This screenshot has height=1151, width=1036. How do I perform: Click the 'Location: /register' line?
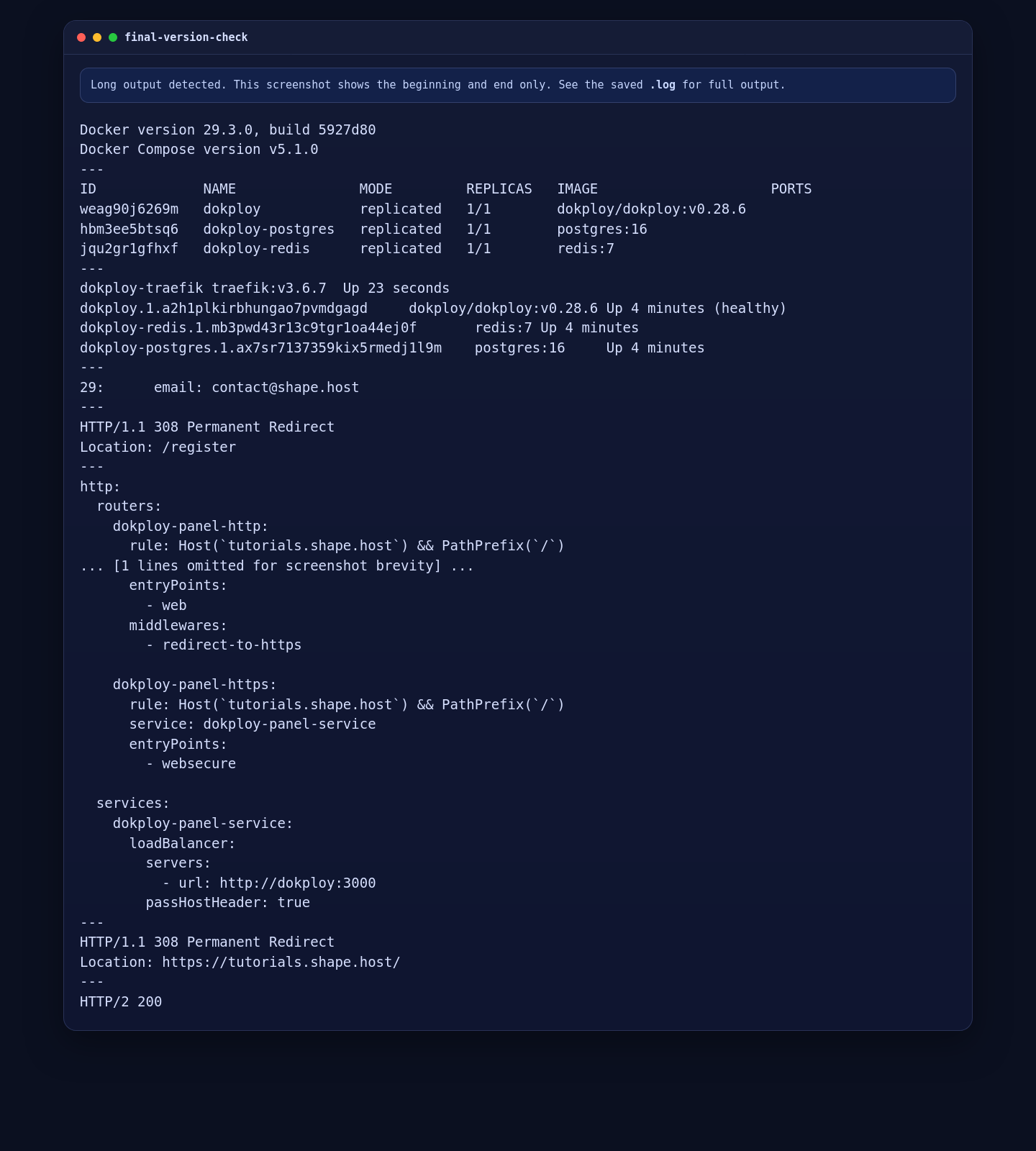[x=158, y=447]
